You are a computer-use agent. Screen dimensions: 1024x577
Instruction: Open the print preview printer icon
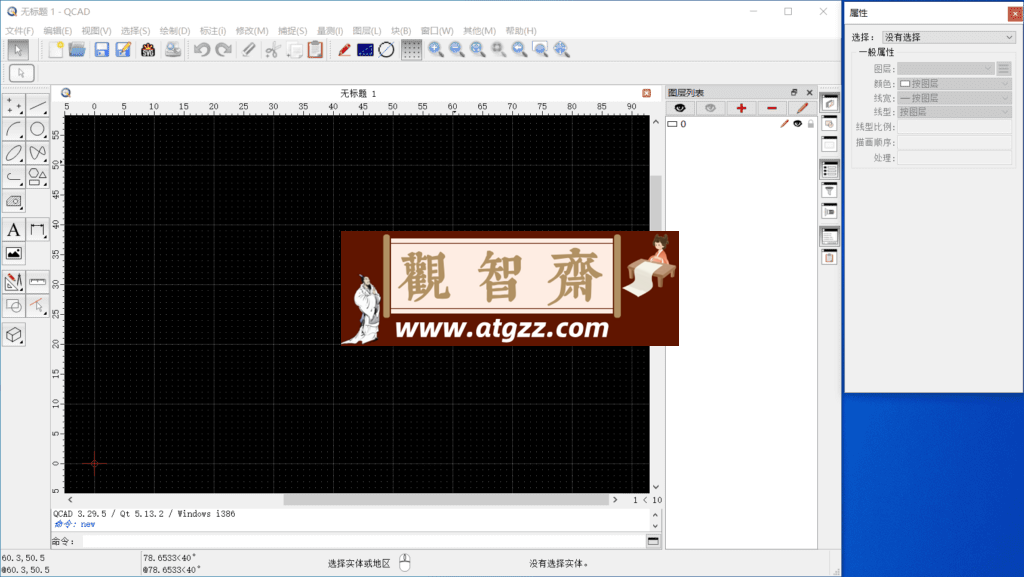(172, 50)
